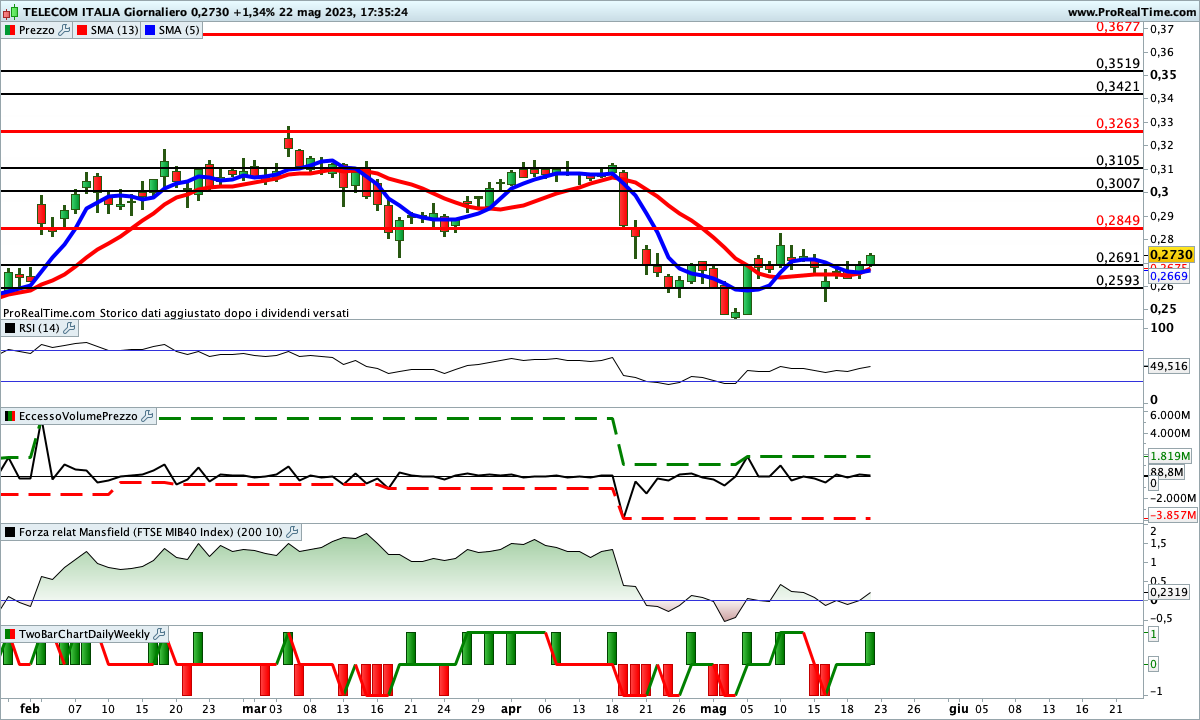Select the 0,2849 red resistance line label
This screenshot has width=1200, height=720.
click(1118, 220)
